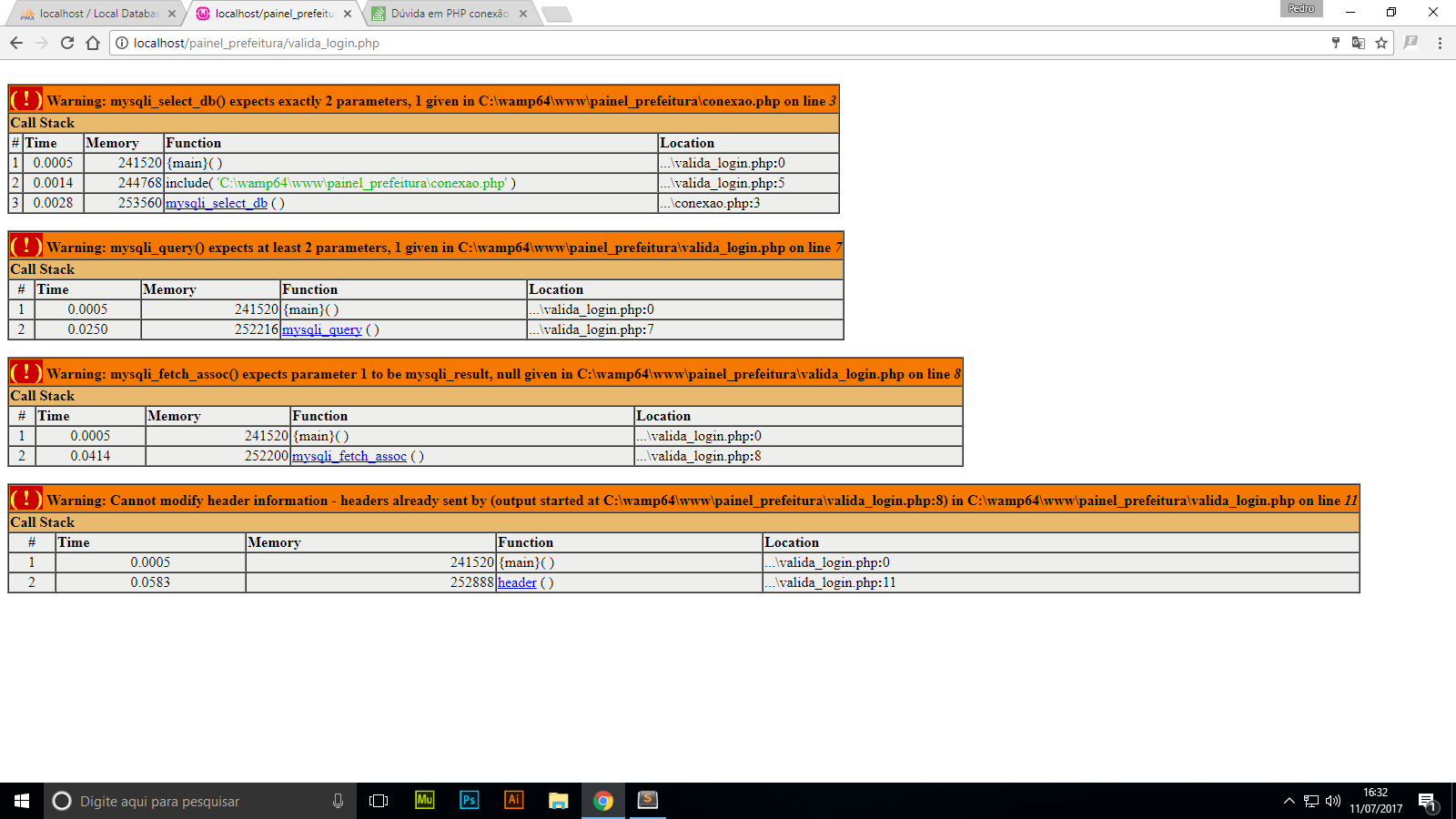Click the taskbar clock showing 16:32
1456x819 pixels.
point(1376,801)
